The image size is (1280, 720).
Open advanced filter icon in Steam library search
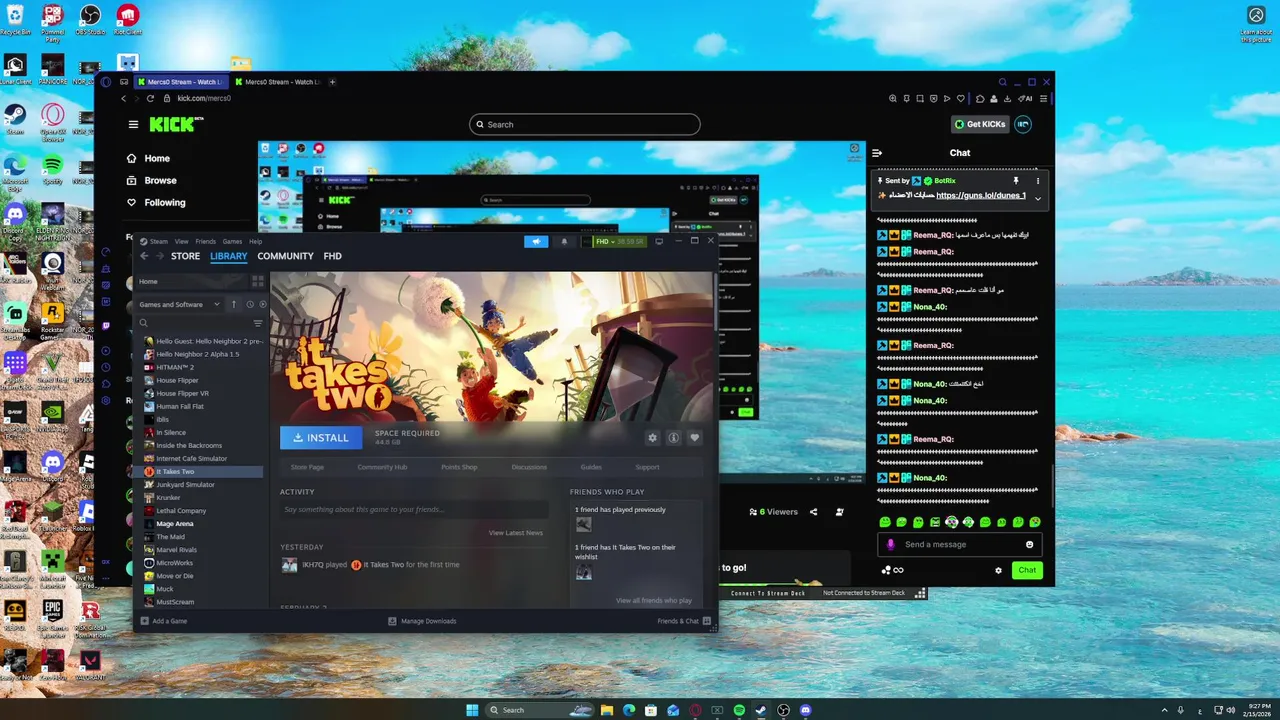(258, 323)
